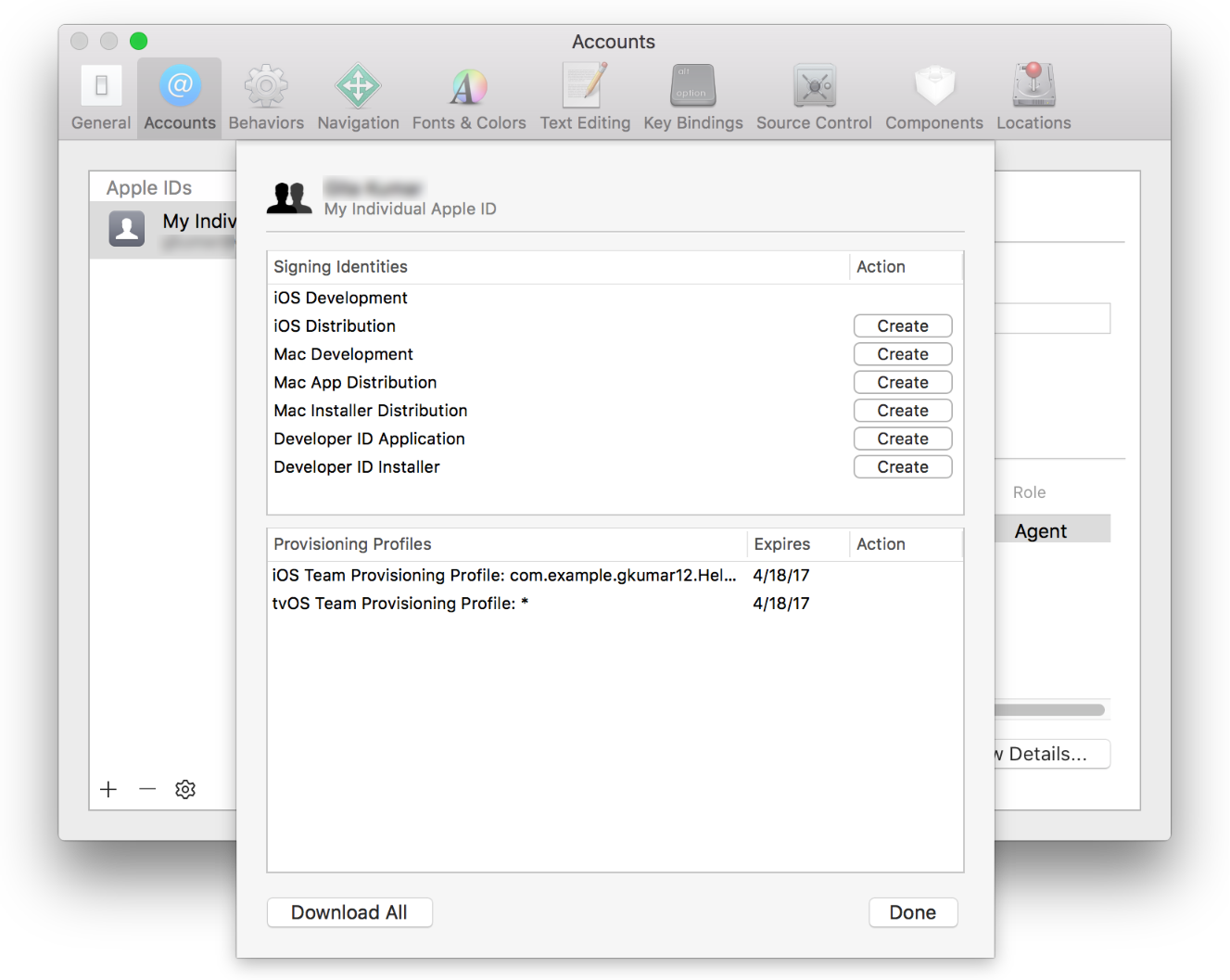Open Fonts & Colors preferences
This screenshot has height=980, width=1230.
[469, 99]
